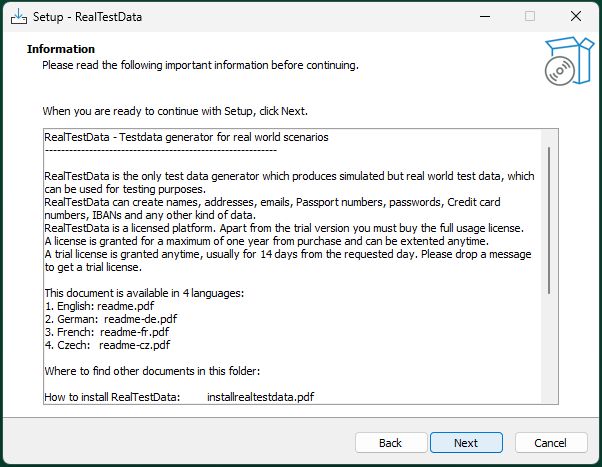Click the software box and disc icon
The height and width of the screenshot is (467, 602).
[569, 61]
